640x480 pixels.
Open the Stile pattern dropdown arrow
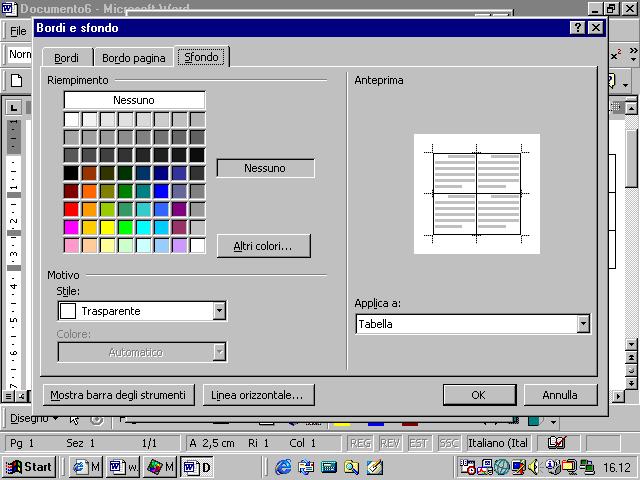(x=219, y=311)
